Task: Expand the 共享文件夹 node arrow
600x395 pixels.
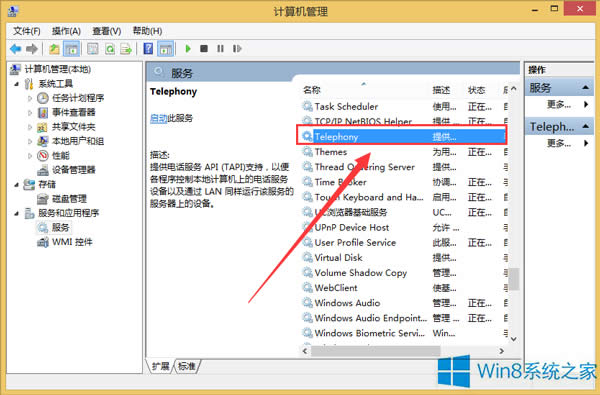Action: 30,127
